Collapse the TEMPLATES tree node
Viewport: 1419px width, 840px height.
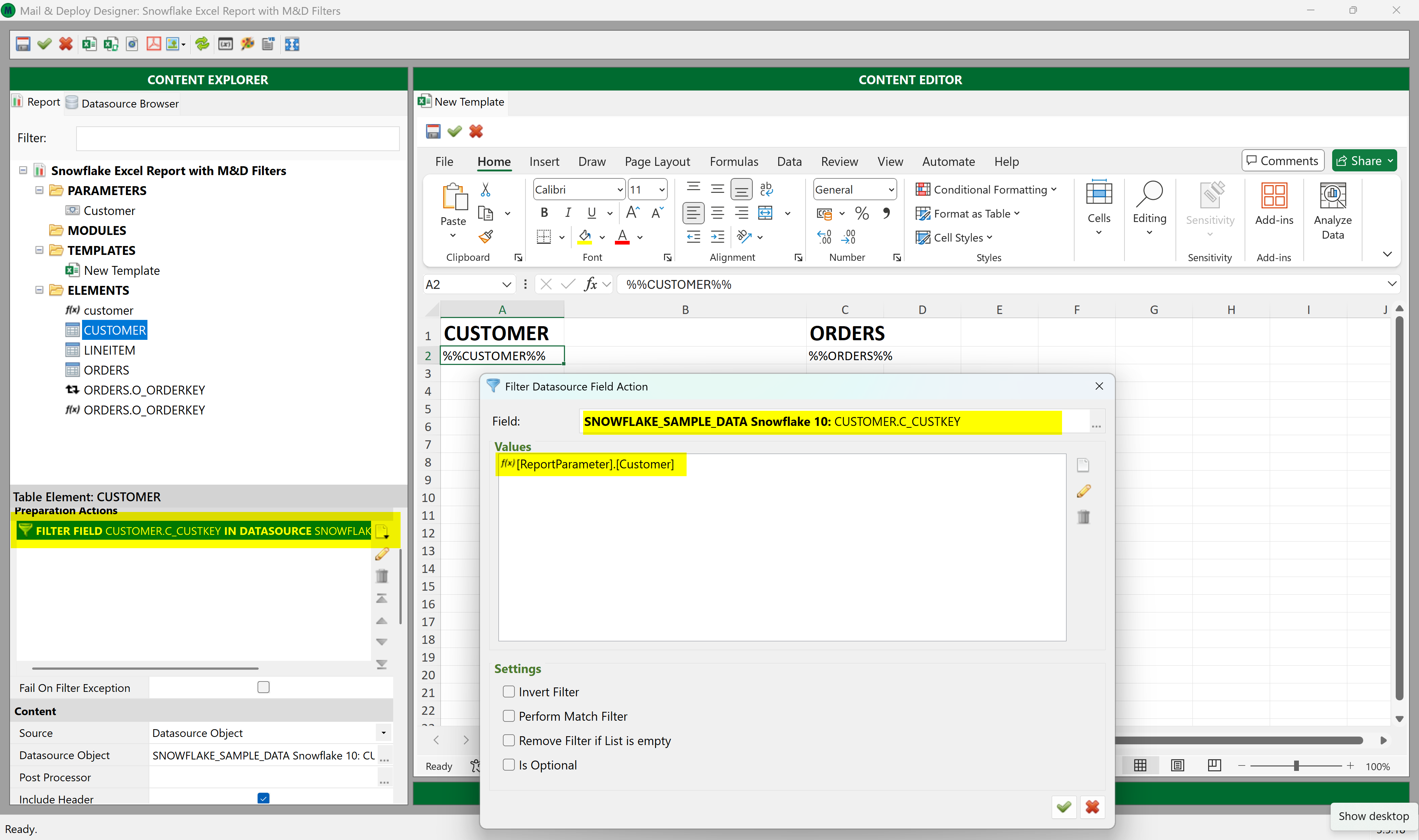coord(39,250)
